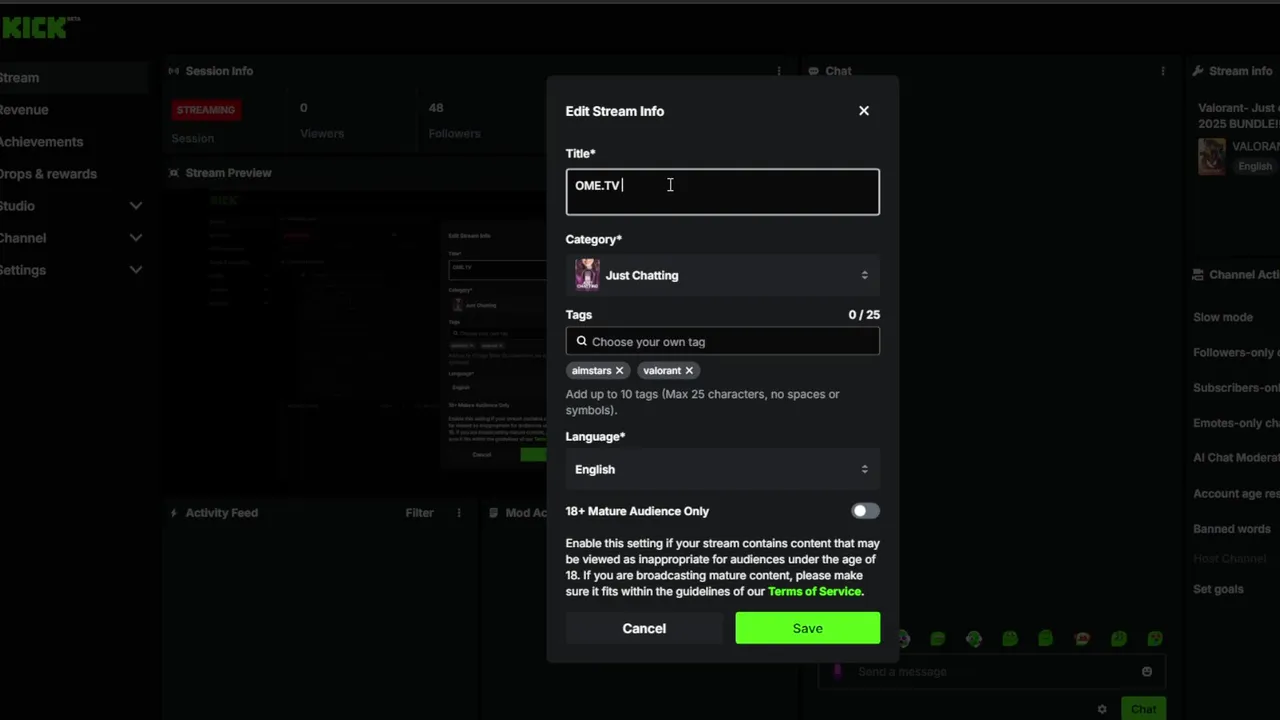This screenshot has height=720, width=1280.
Task: Click the Channel Actions panel icon
Action: tap(1198, 275)
